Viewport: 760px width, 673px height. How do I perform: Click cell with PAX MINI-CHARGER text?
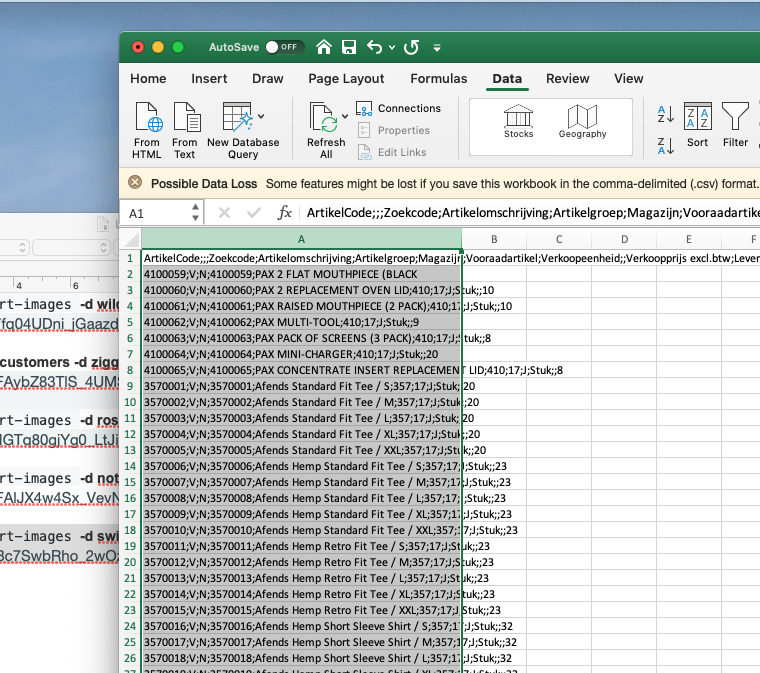pos(301,354)
